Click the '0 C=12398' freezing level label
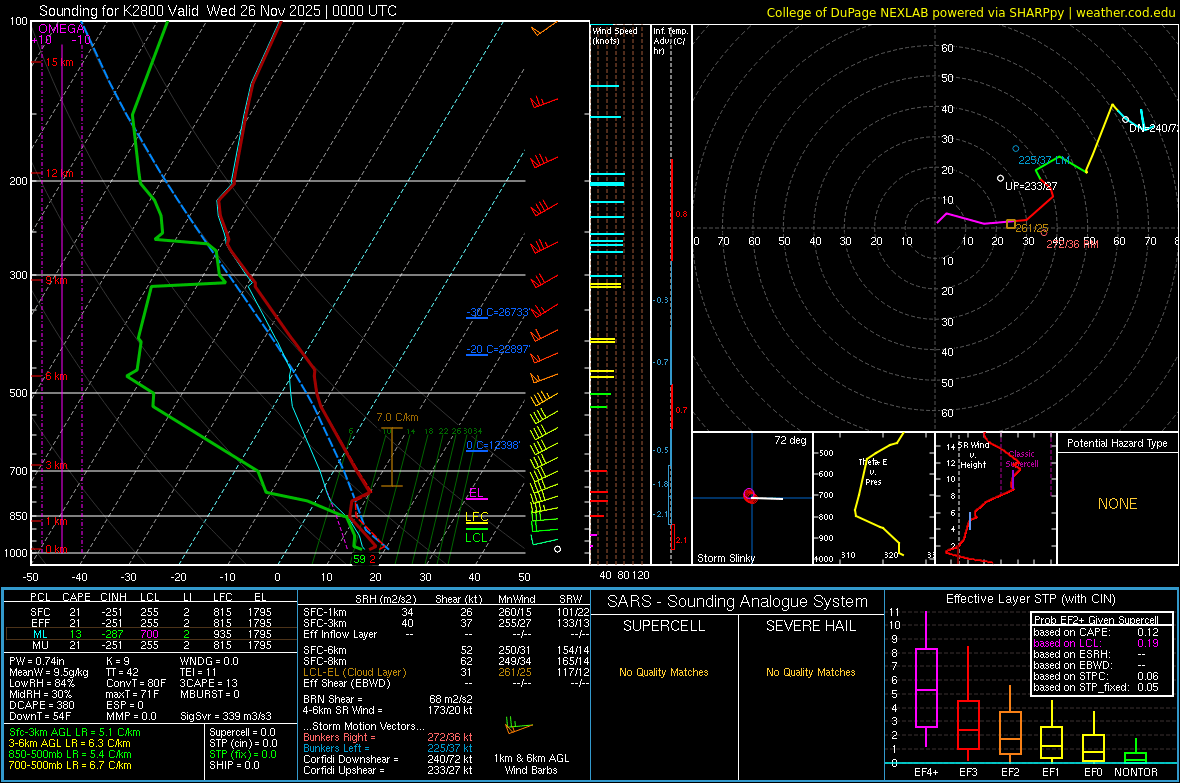 pyautogui.click(x=493, y=445)
